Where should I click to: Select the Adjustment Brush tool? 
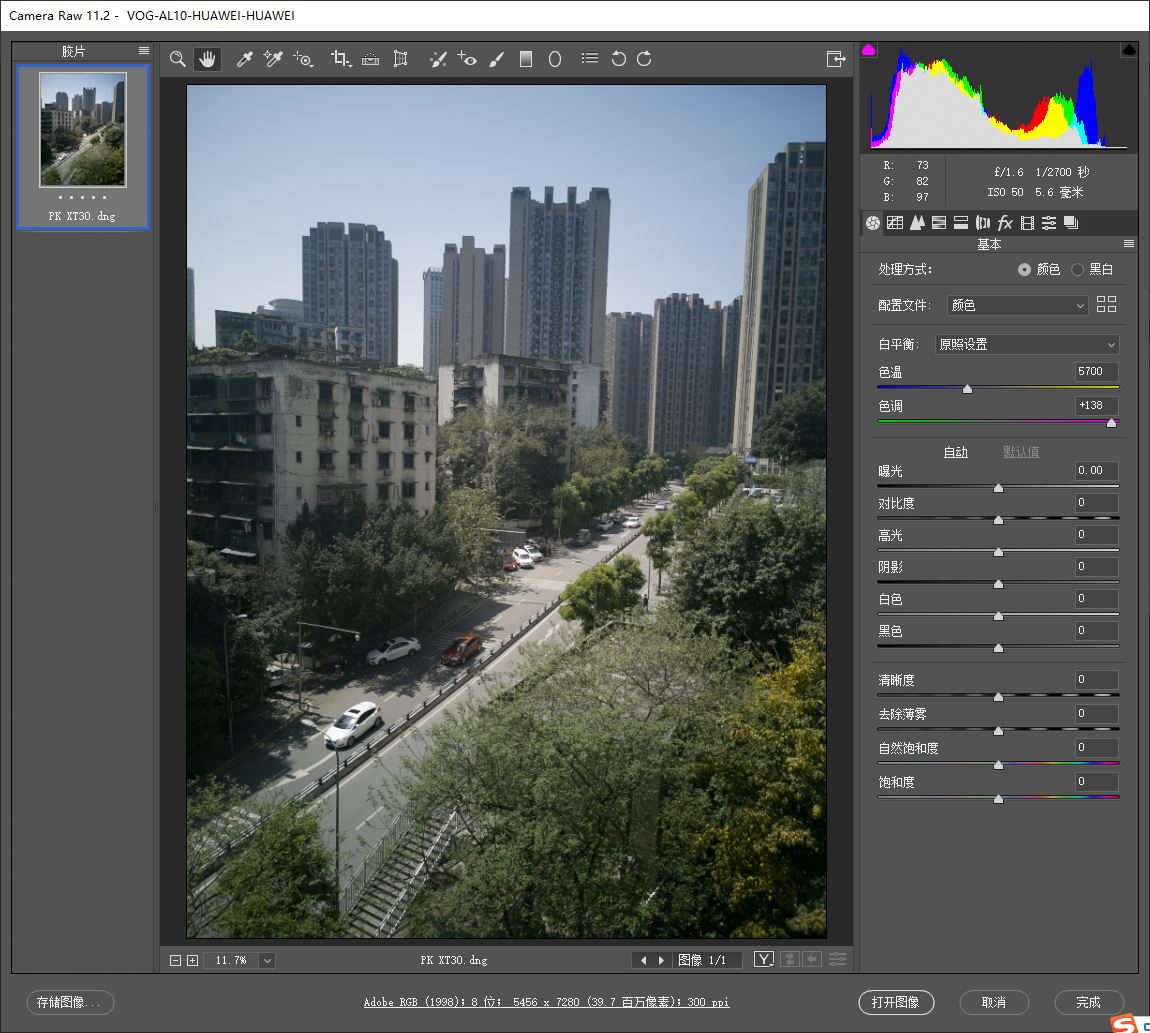click(497, 59)
